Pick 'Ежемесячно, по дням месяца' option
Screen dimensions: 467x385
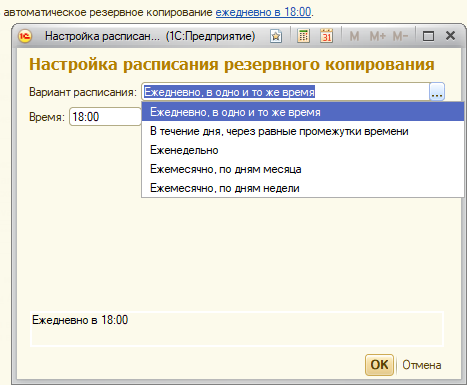click(x=303, y=169)
